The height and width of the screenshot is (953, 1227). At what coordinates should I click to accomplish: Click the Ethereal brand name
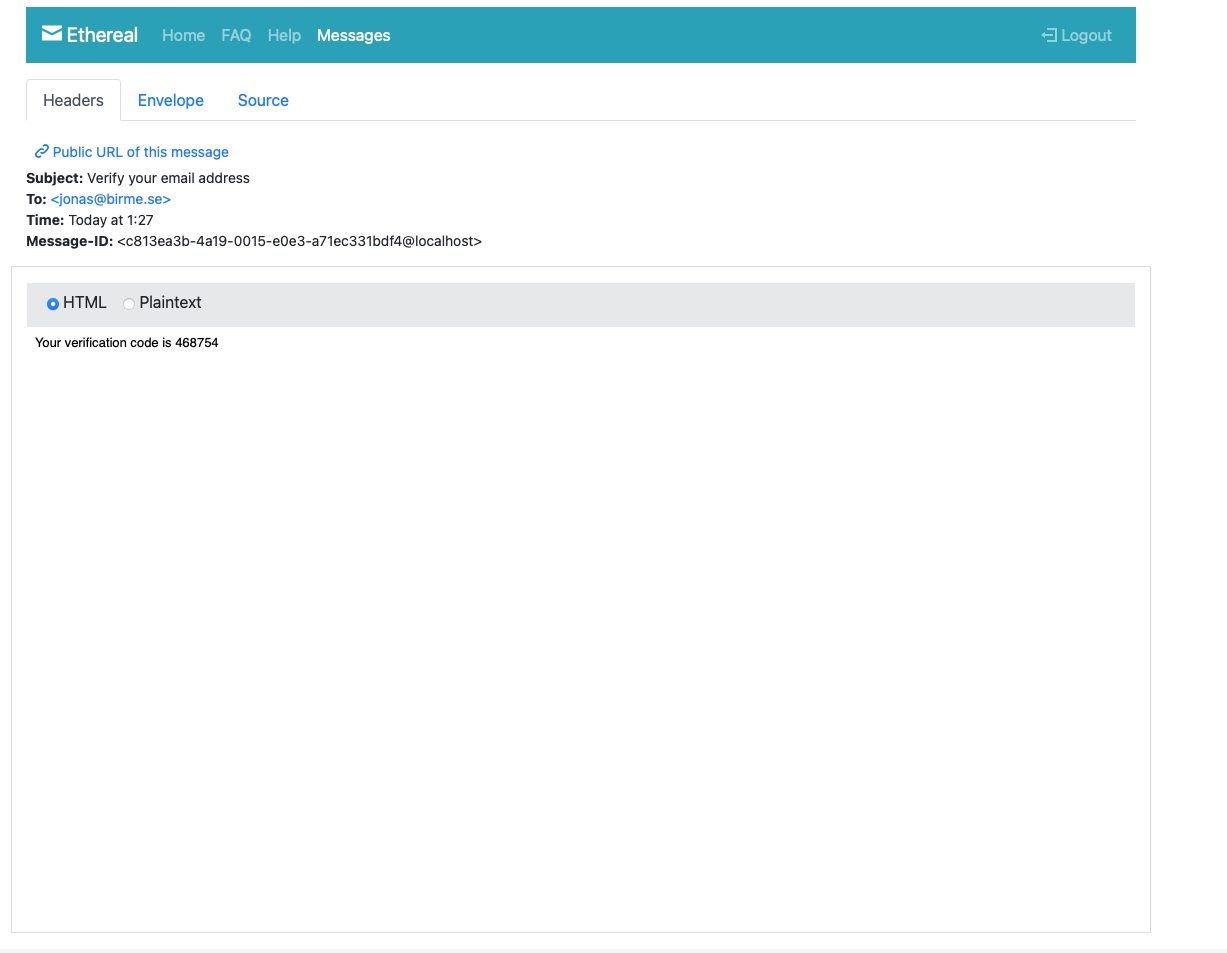pyautogui.click(x=102, y=35)
